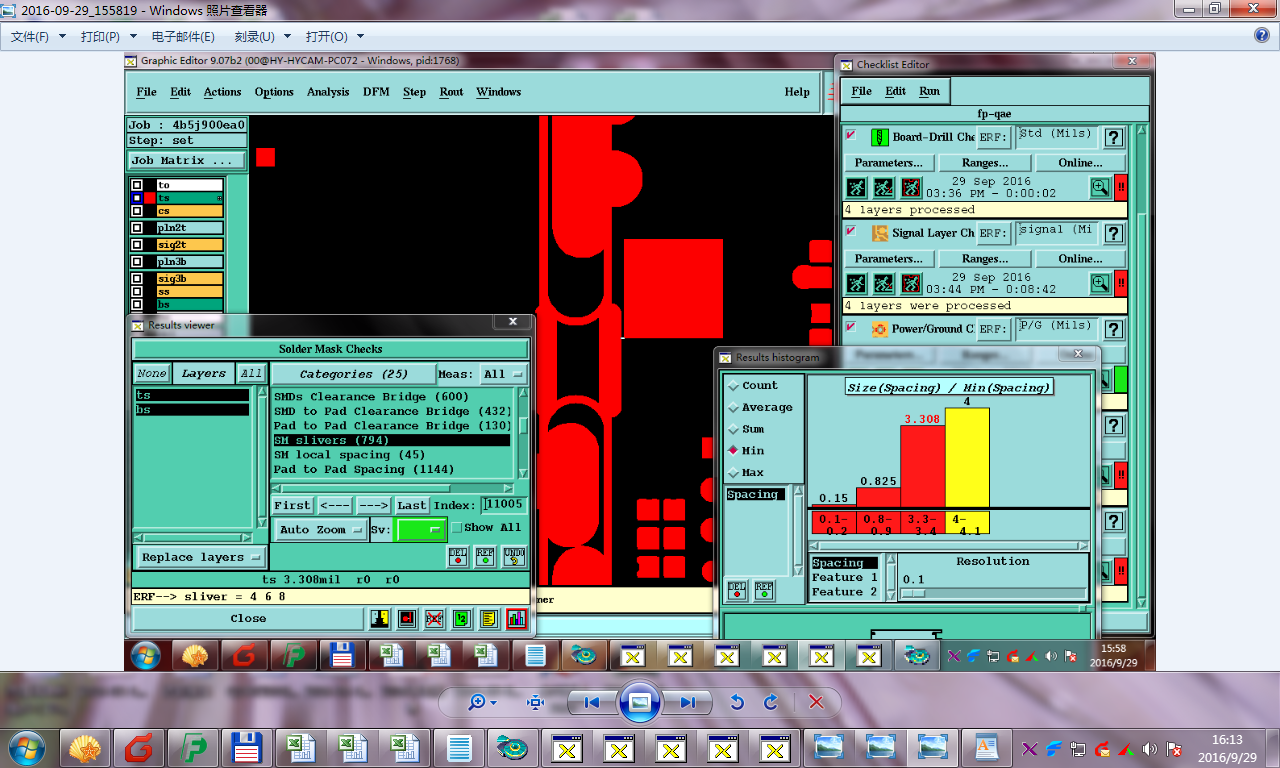Select the Max radio option
Image resolution: width=1280 pixels, height=768 pixels.
733,473
